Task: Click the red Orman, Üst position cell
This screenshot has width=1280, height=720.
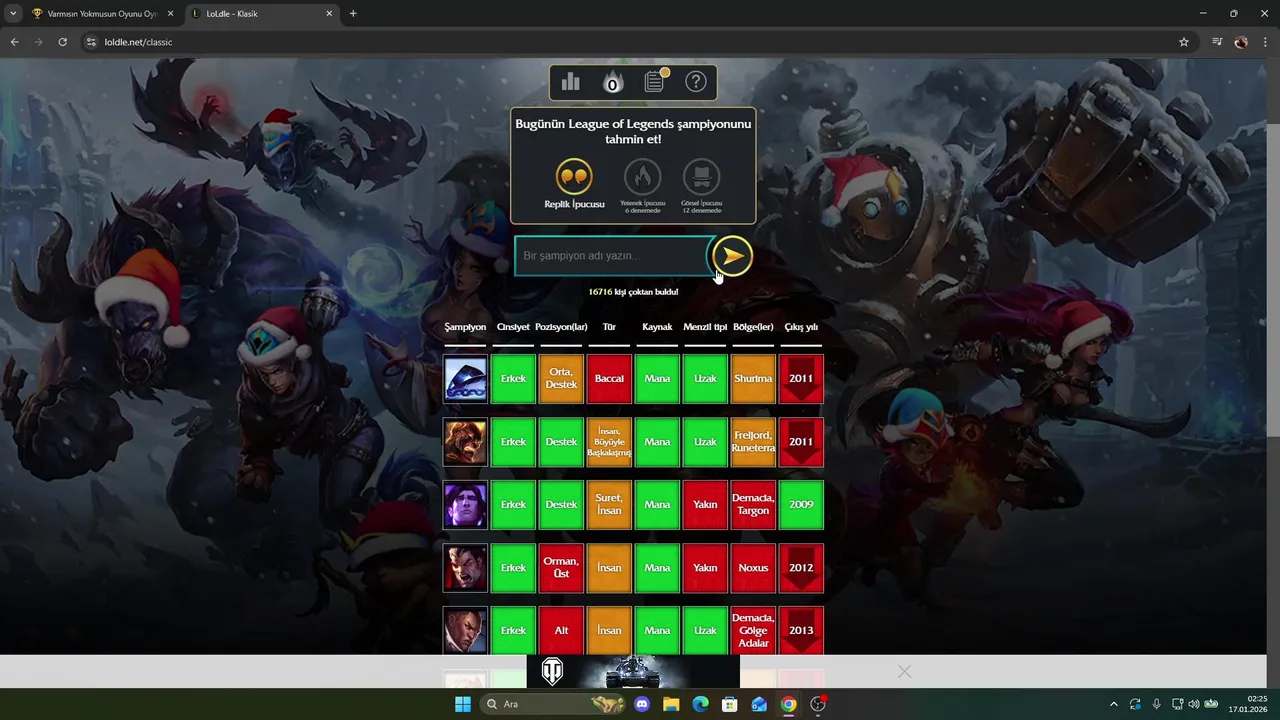Action: 561,568
